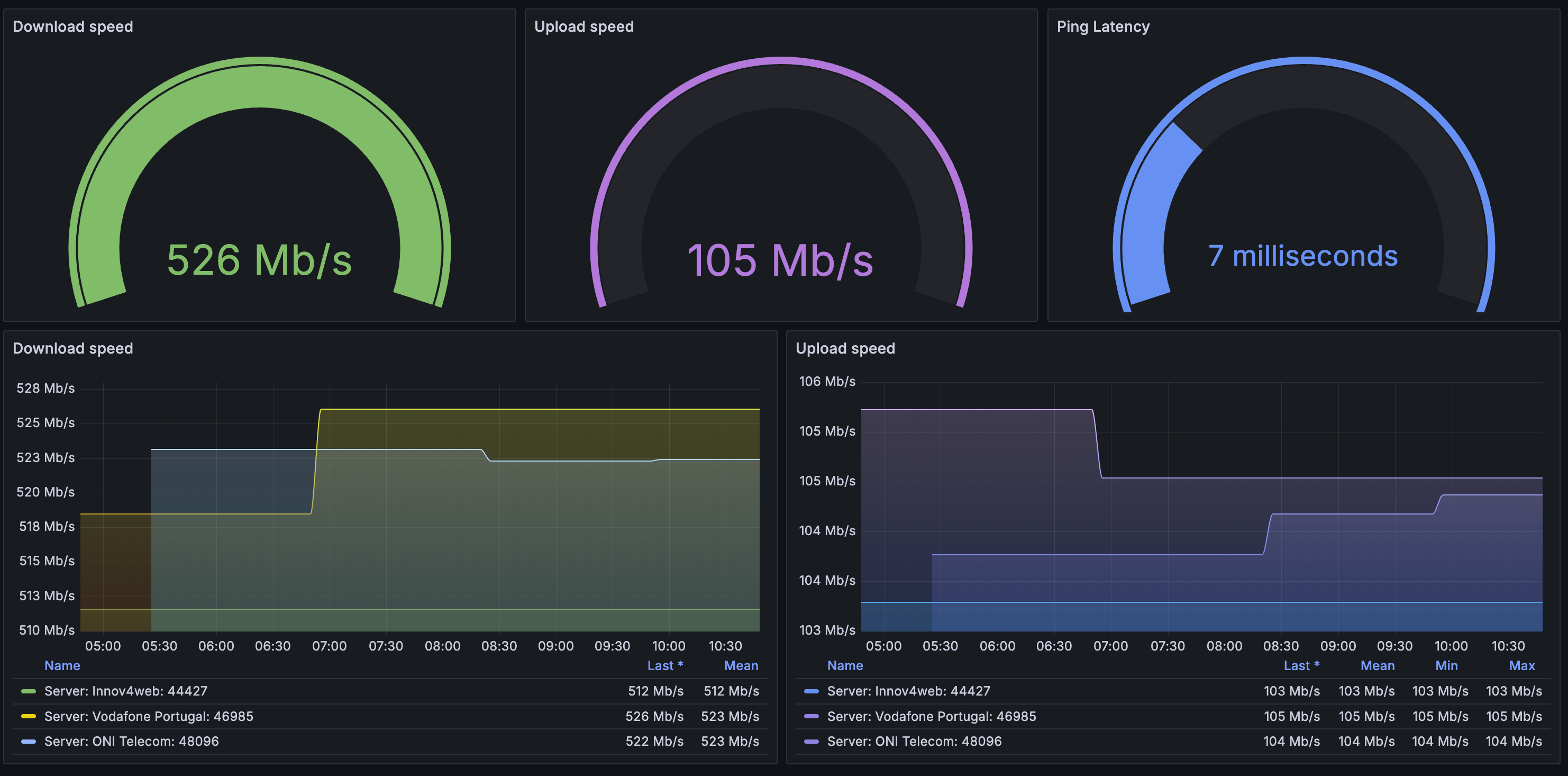Click Vodafone Portugal yellow swatch in download legend
1568x776 pixels.
28,716
